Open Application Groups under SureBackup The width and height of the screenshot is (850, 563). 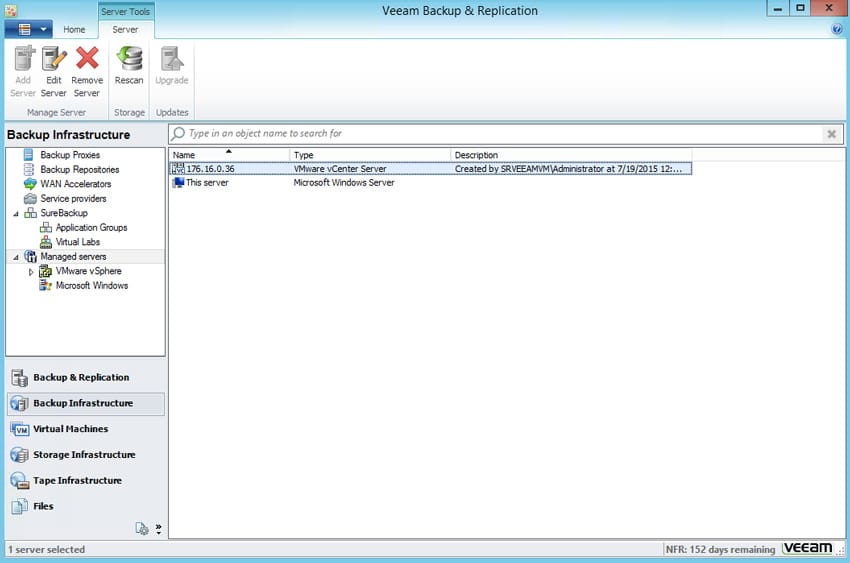click(91, 228)
